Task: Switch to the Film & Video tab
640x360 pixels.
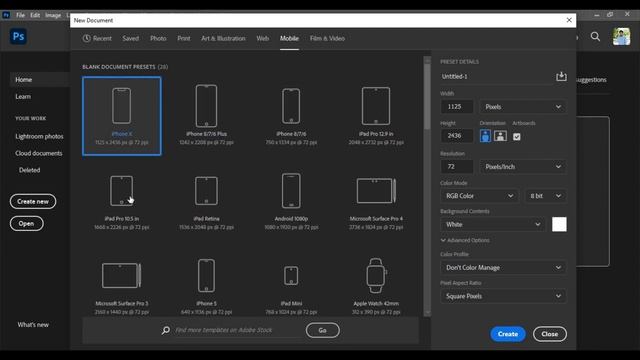Action: 327,38
